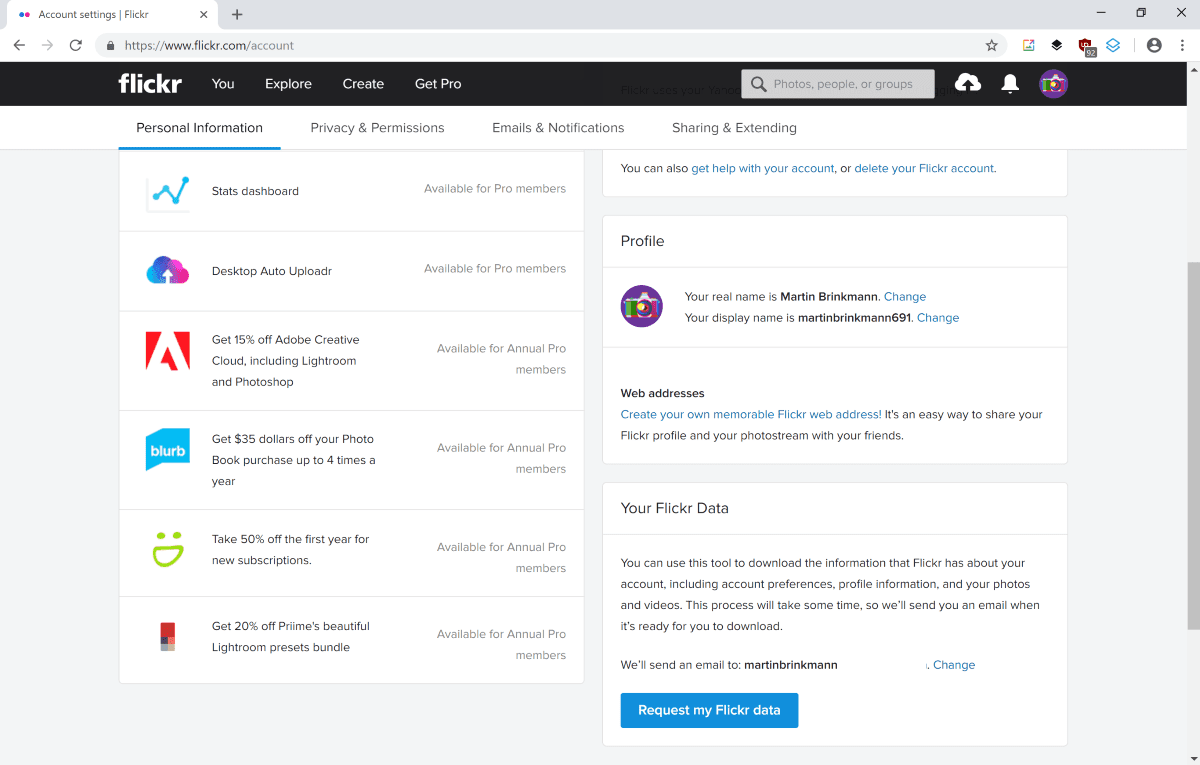Open notifications bell icon
The image size is (1200, 765).
(x=1010, y=84)
